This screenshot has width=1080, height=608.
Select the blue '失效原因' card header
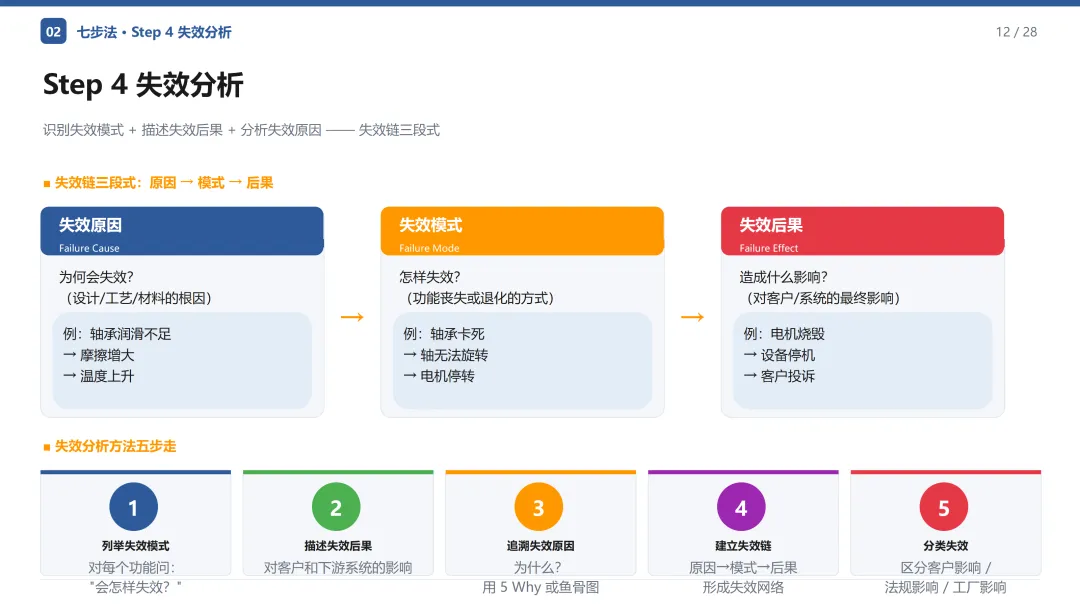pos(182,231)
